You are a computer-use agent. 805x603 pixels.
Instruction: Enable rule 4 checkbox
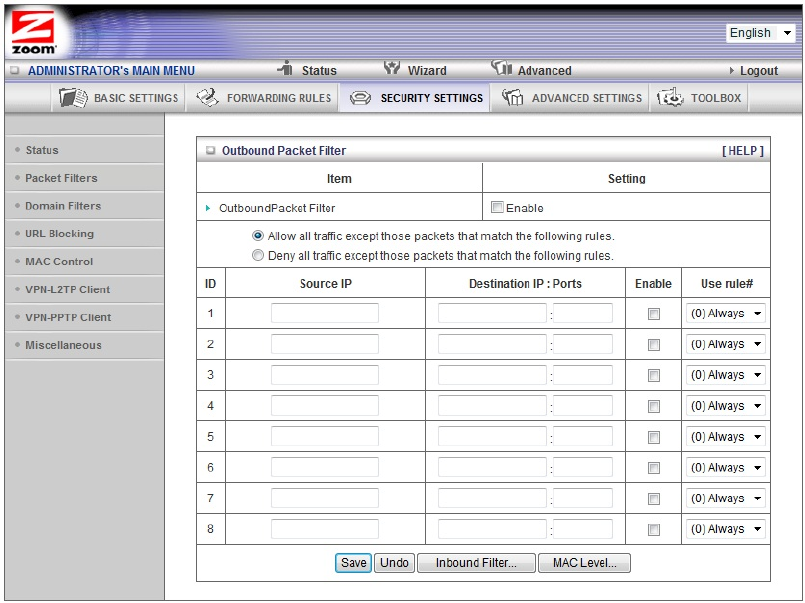654,406
